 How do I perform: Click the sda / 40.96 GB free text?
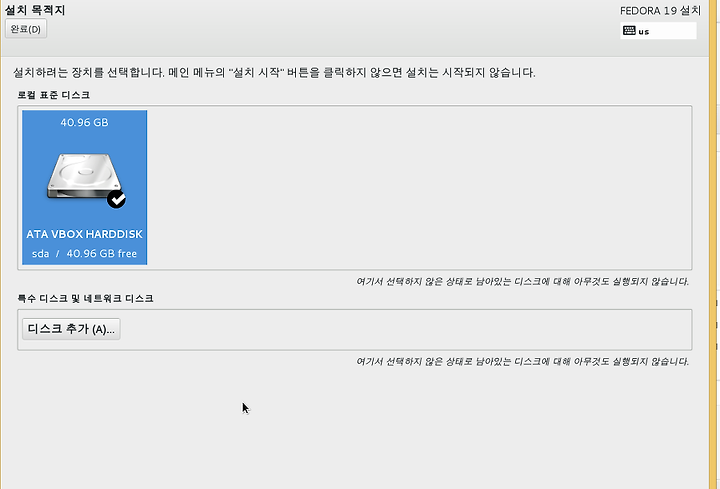84,253
